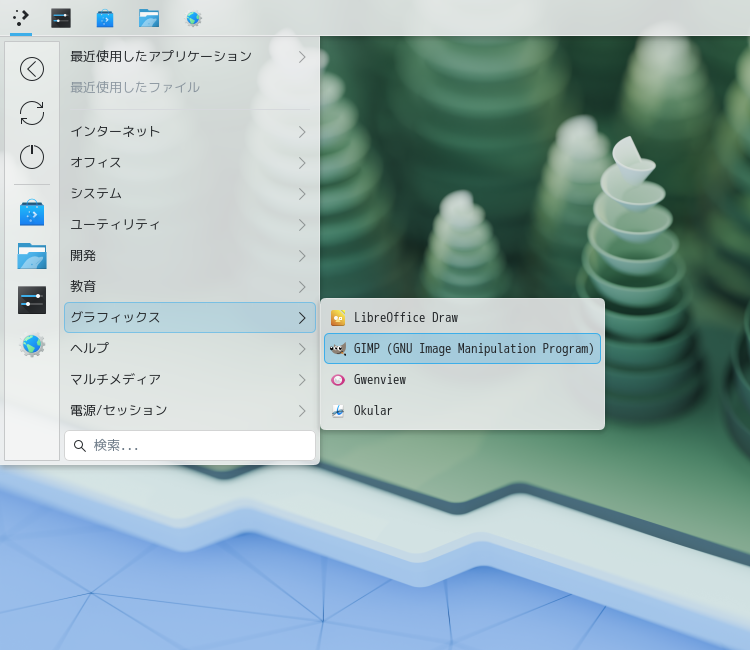
Task: Open the ユーティリティ menu category
Action: [190, 224]
